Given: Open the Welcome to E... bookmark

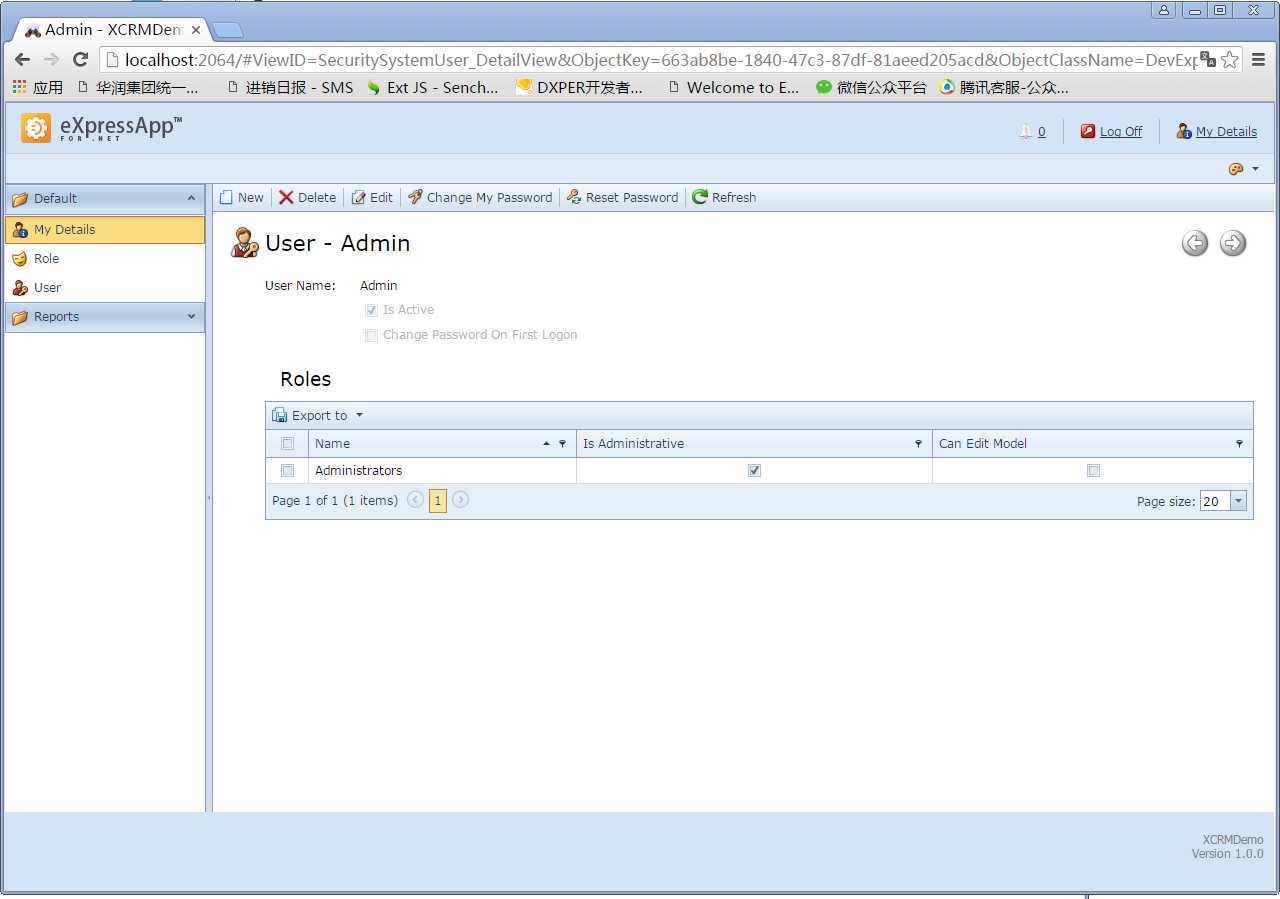Looking at the screenshot, I should 733,87.
